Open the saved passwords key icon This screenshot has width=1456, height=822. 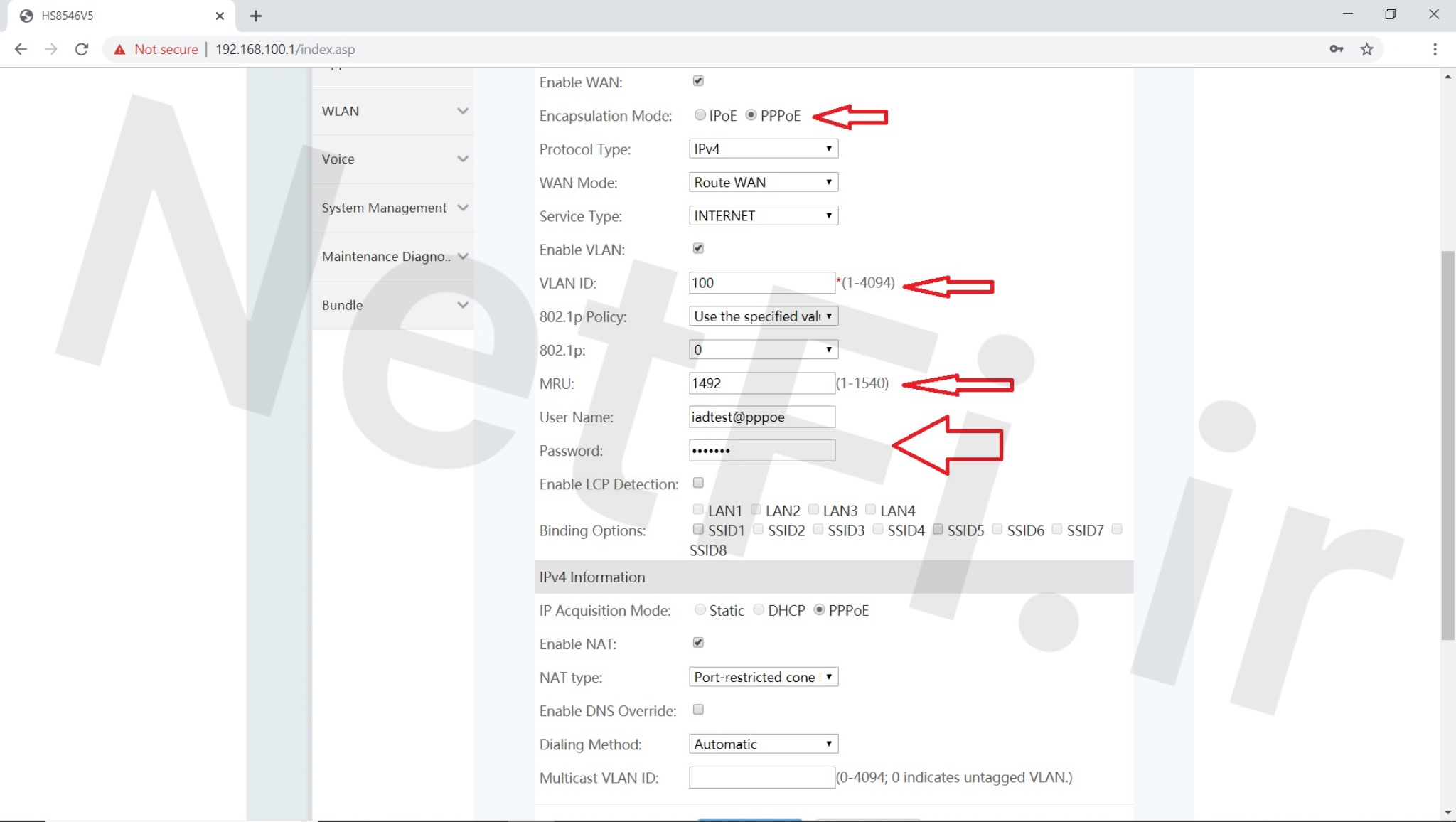click(x=1336, y=49)
